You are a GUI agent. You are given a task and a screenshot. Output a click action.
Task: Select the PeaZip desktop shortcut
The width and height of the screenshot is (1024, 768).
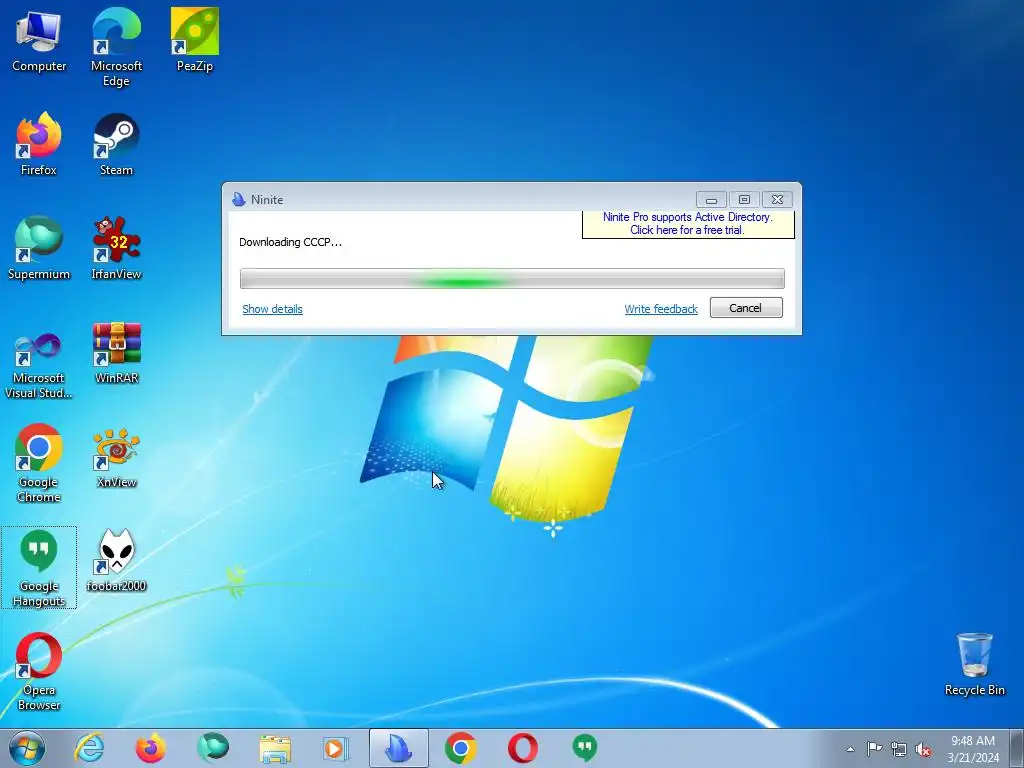tap(195, 40)
